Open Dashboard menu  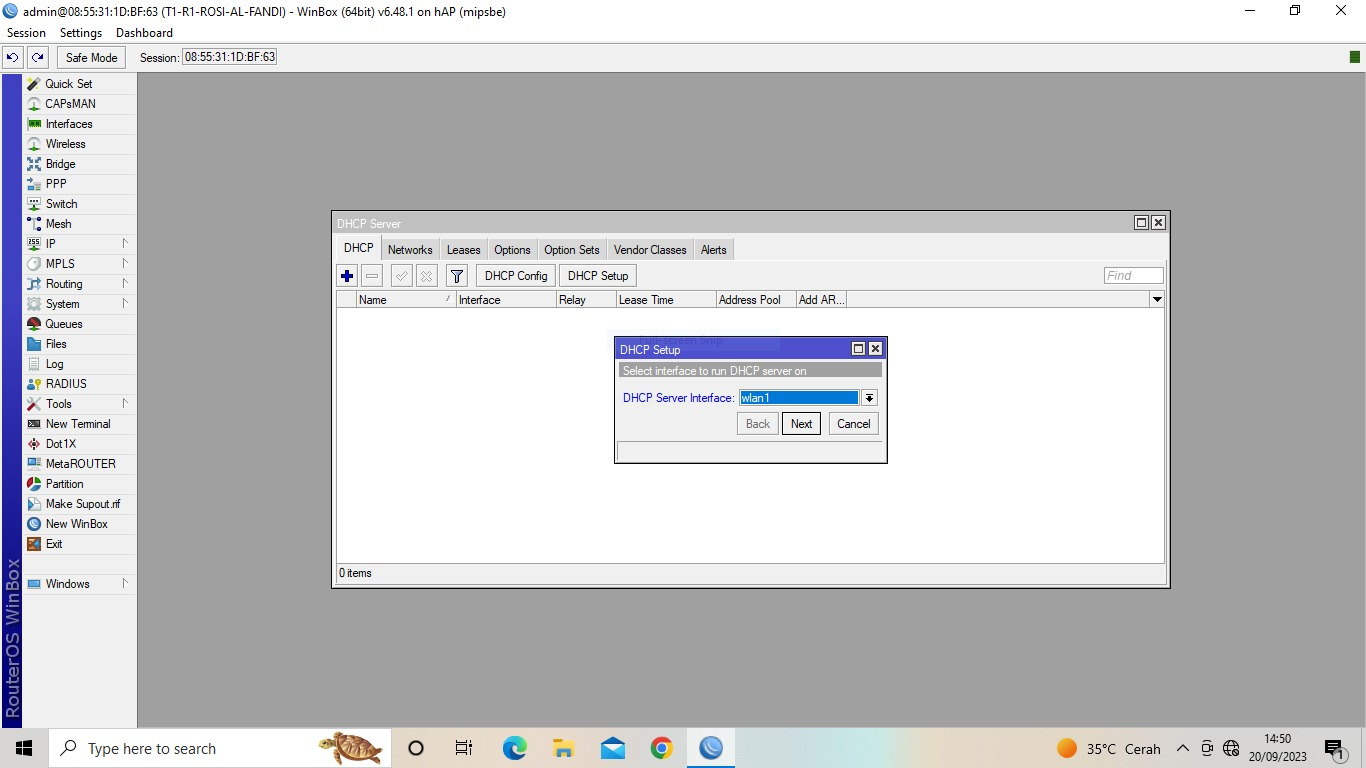click(x=144, y=33)
